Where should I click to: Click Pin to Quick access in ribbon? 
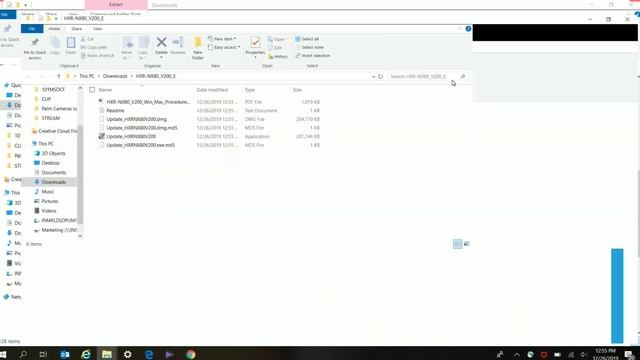tap(35, 48)
